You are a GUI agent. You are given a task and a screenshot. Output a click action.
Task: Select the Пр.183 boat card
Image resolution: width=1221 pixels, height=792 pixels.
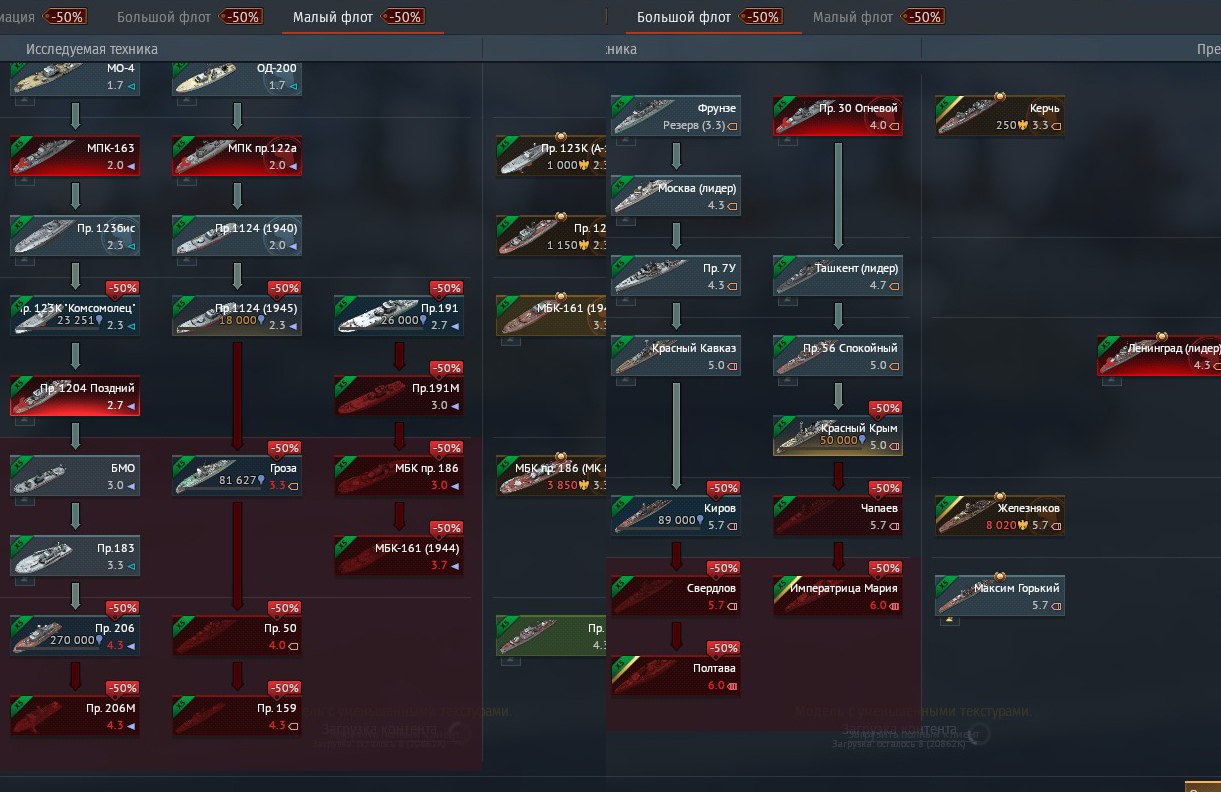click(75, 556)
